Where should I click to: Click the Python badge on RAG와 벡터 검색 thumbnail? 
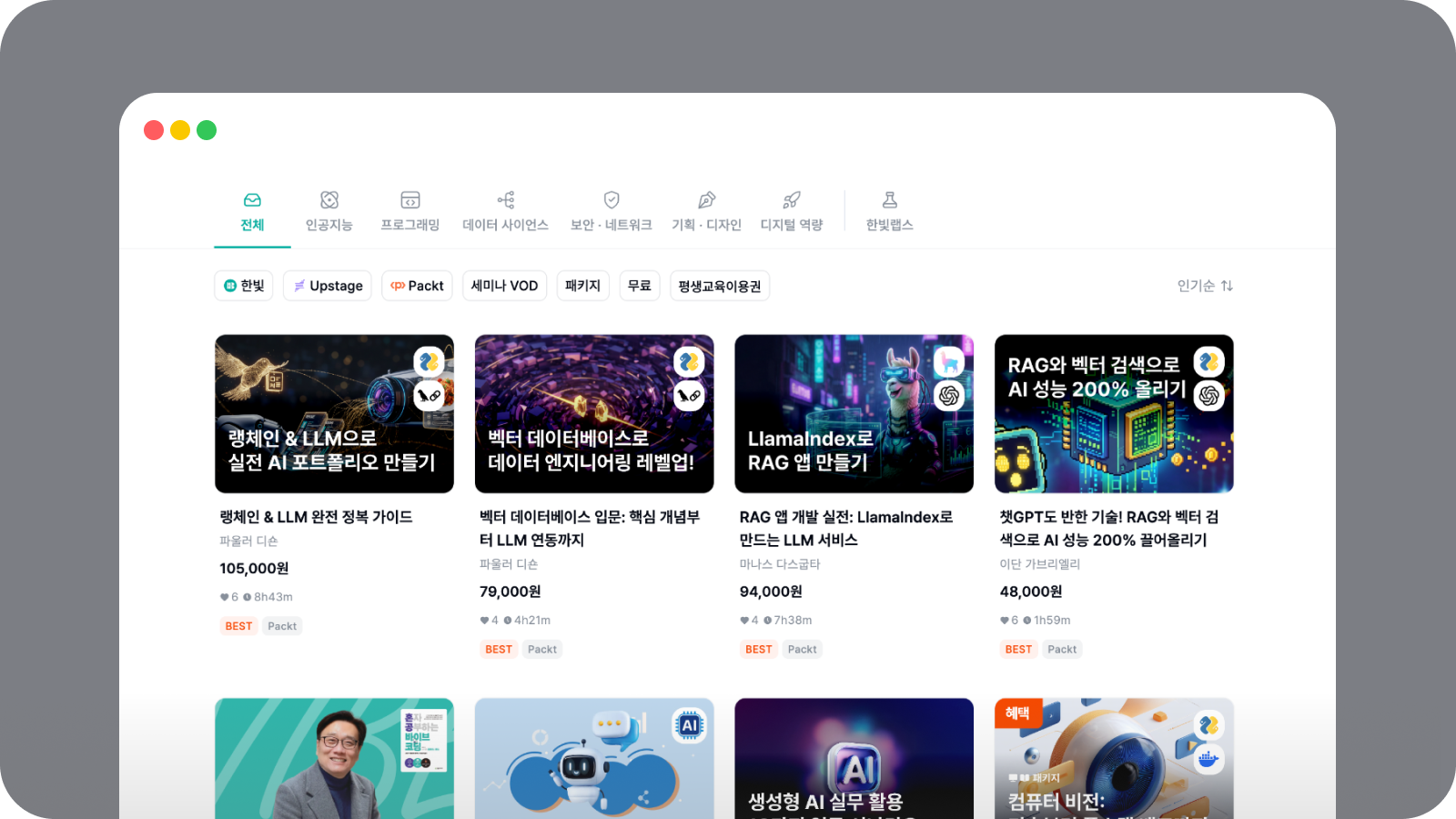(x=1209, y=362)
